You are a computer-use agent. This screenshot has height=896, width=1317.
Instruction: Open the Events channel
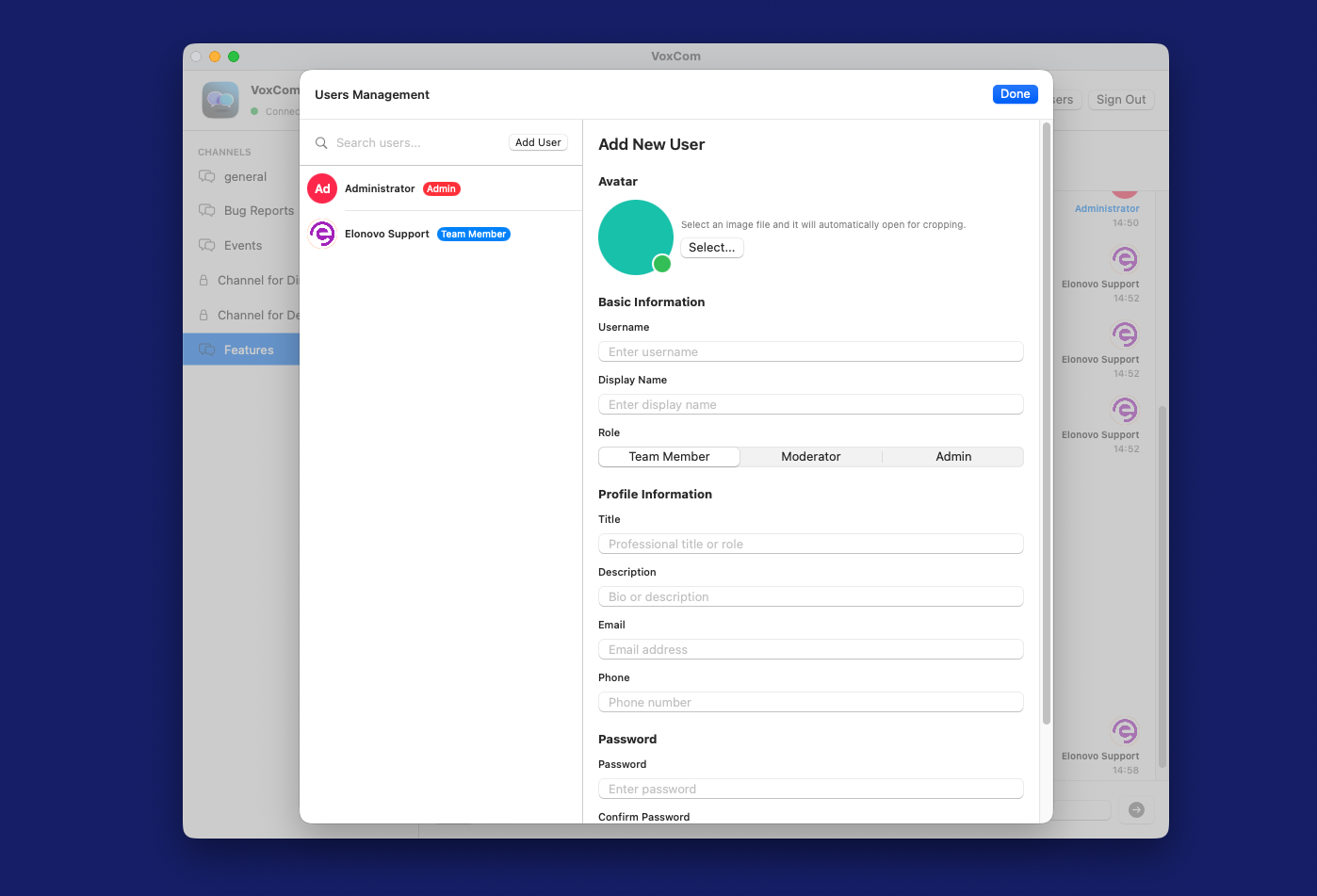coord(241,245)
